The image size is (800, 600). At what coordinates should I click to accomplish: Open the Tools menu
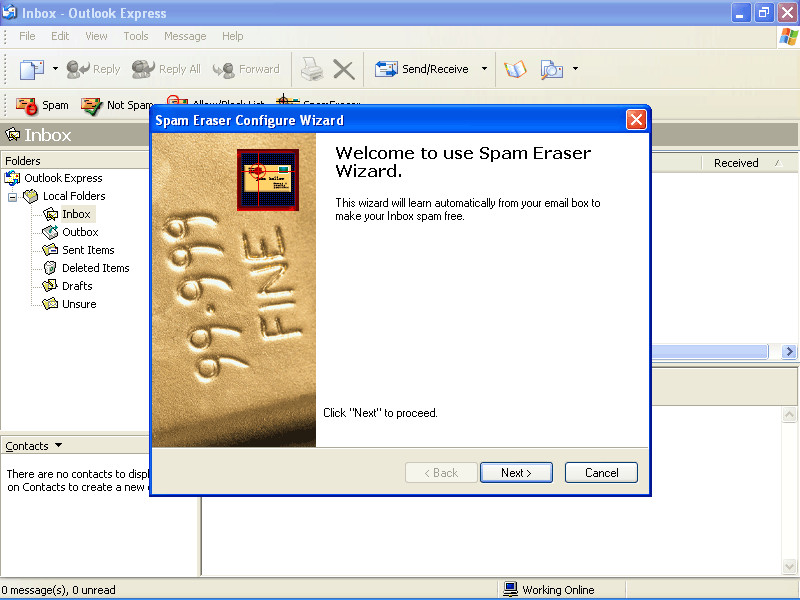point(136,36)
